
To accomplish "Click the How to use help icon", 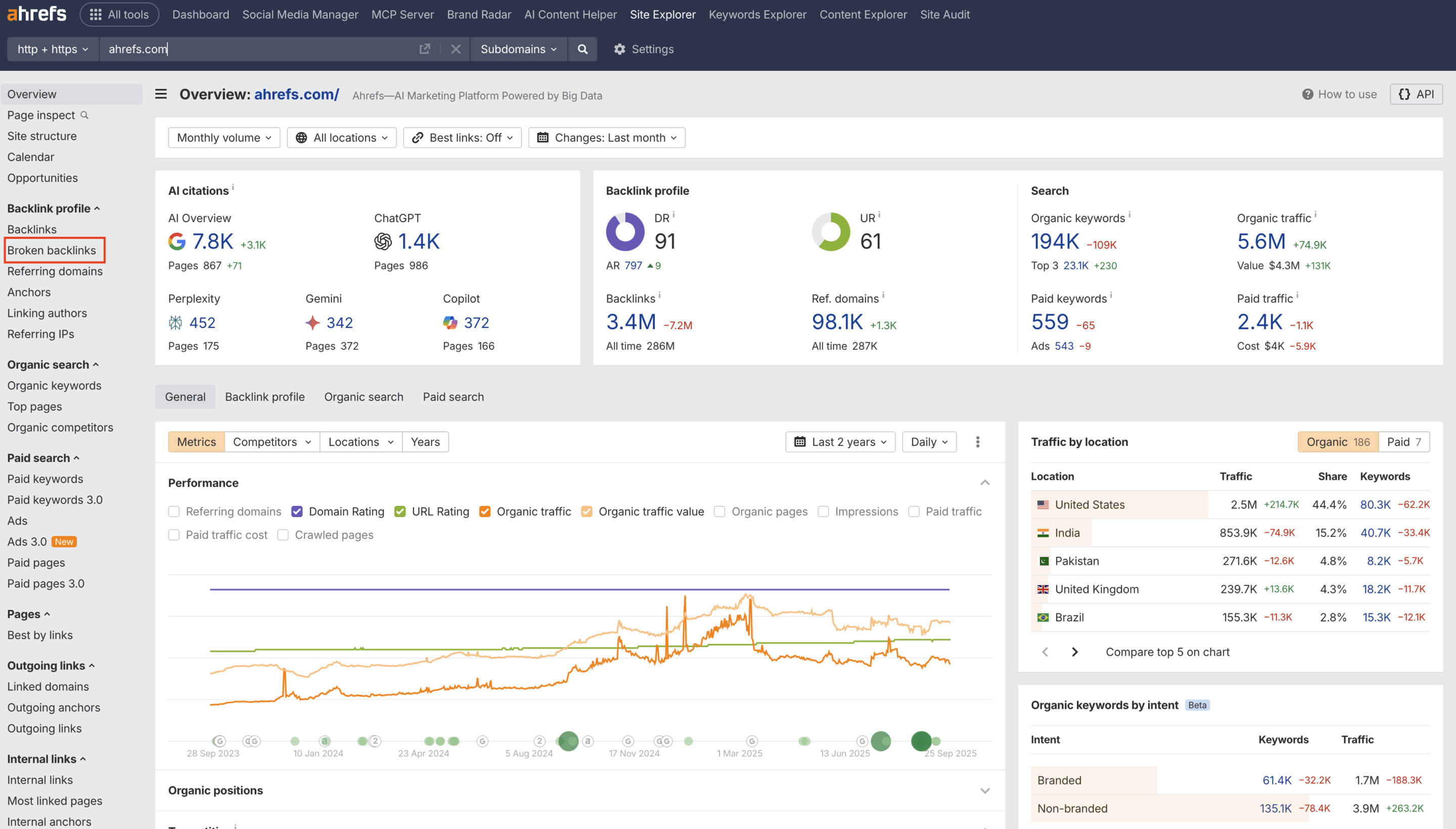I will pos(1307,95).
